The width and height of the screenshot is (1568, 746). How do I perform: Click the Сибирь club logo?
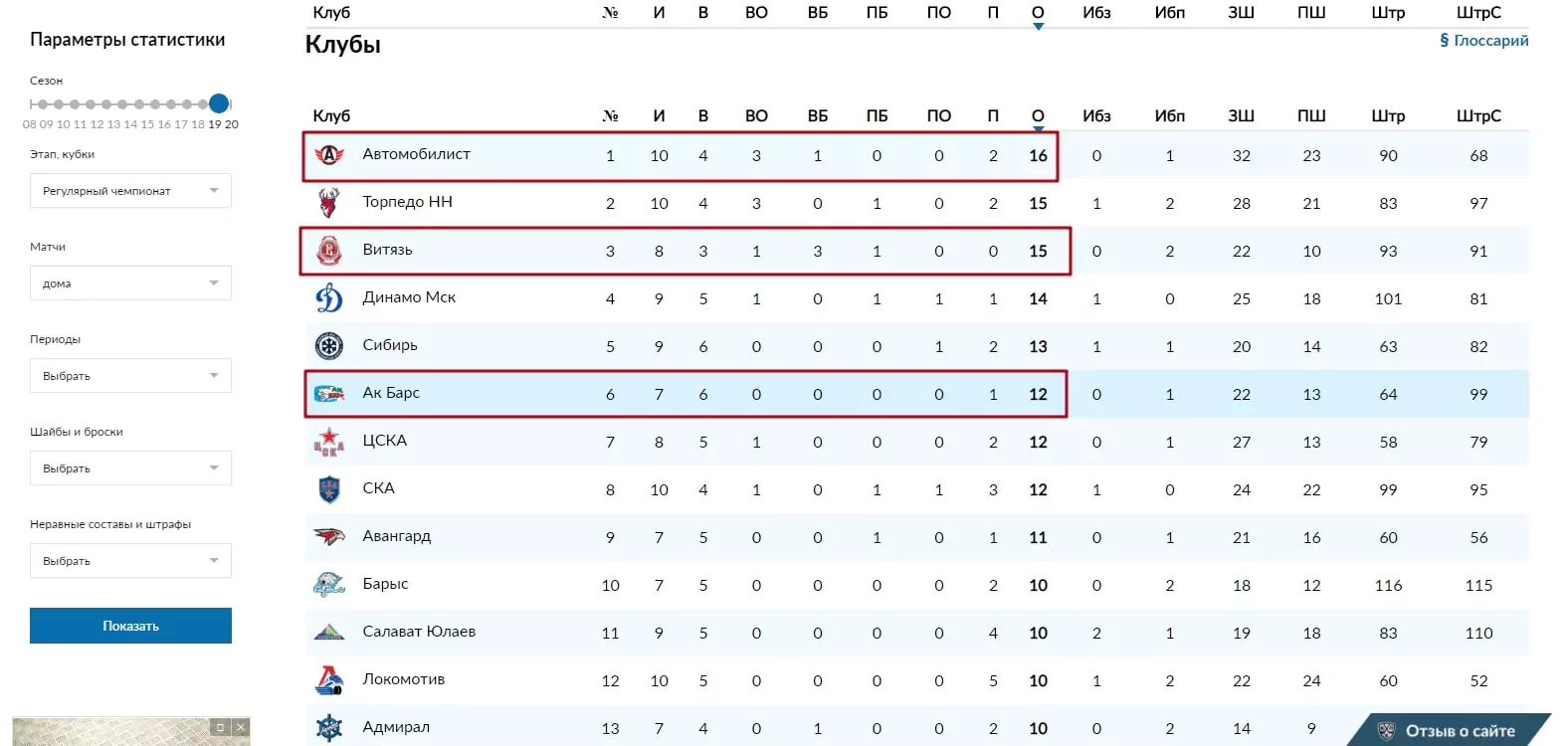329,346
